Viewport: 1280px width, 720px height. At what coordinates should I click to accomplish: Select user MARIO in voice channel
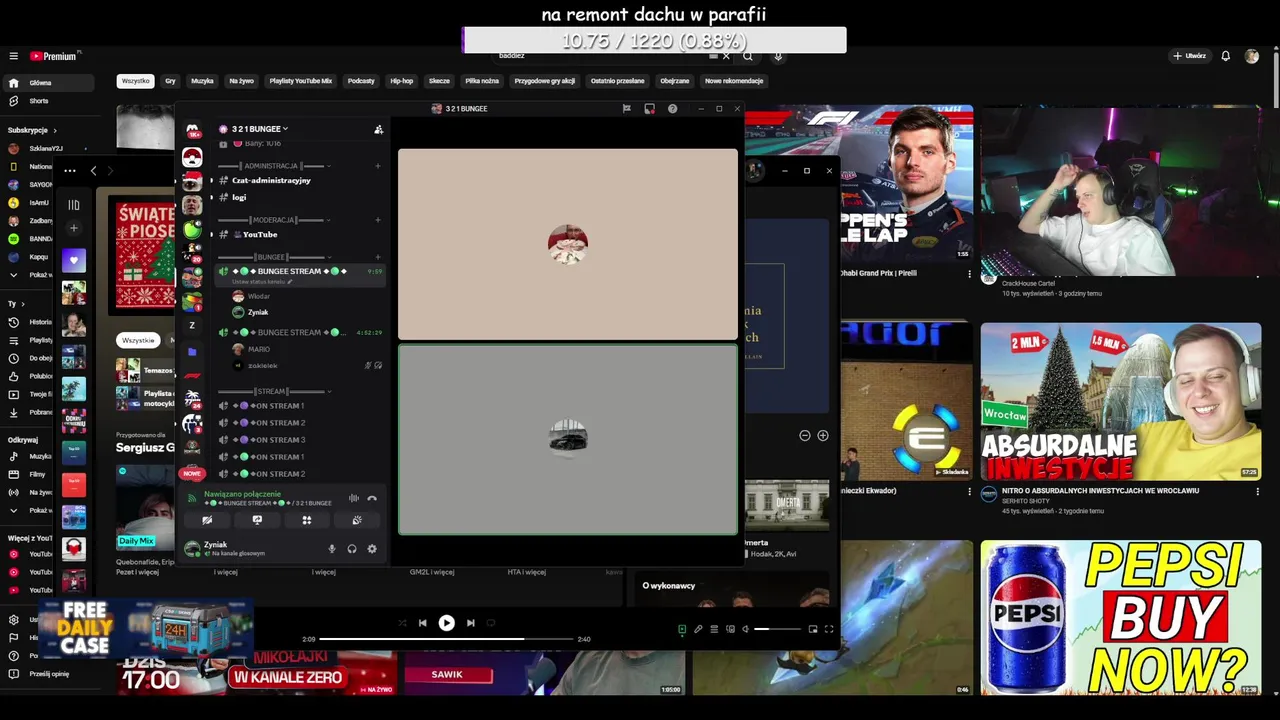click(x=258, y=350)
